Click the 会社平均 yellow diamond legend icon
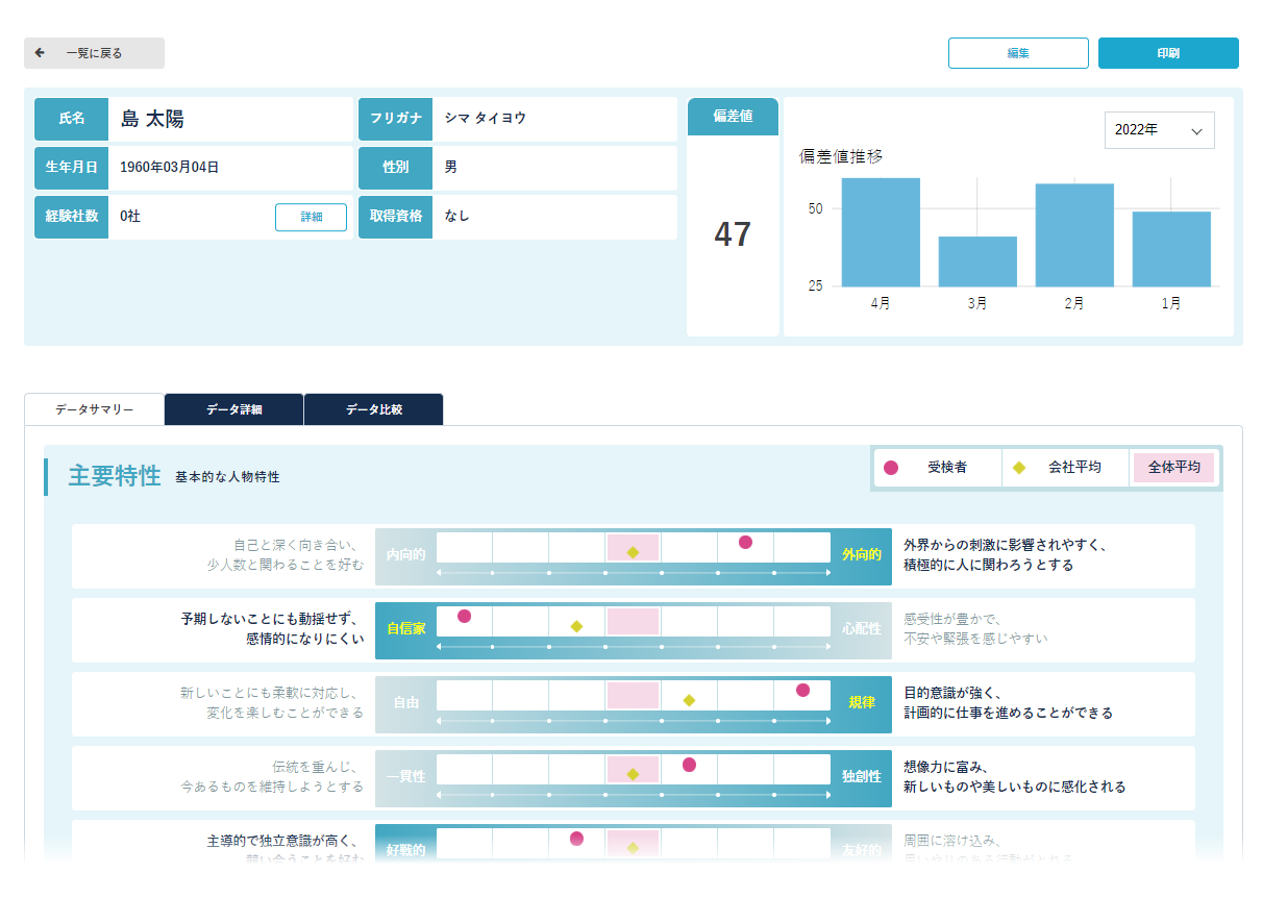Screen dimensions: 1263x916 1019,468
